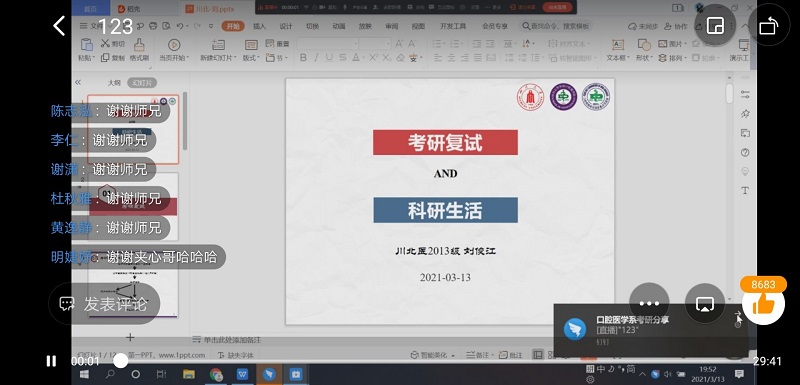The height and width of the screenshot is (385, 800).
Task: Click the Copy (复制) icon
Action: click(x=105, y=58)
